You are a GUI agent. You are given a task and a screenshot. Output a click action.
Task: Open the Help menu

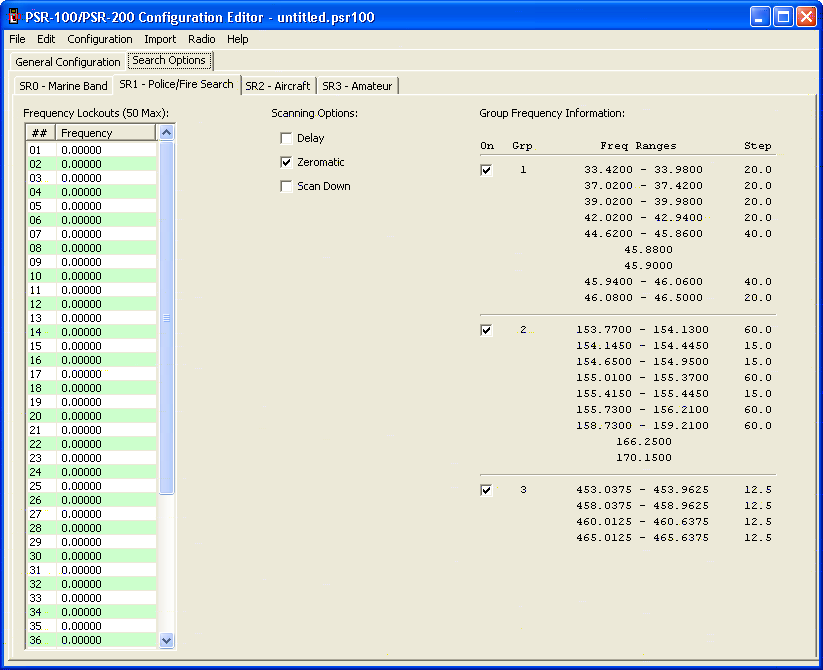coord(238,39)
